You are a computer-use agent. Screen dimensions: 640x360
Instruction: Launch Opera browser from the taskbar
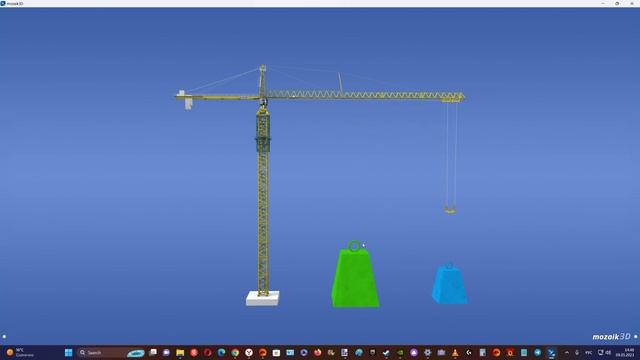pos(208,353)
